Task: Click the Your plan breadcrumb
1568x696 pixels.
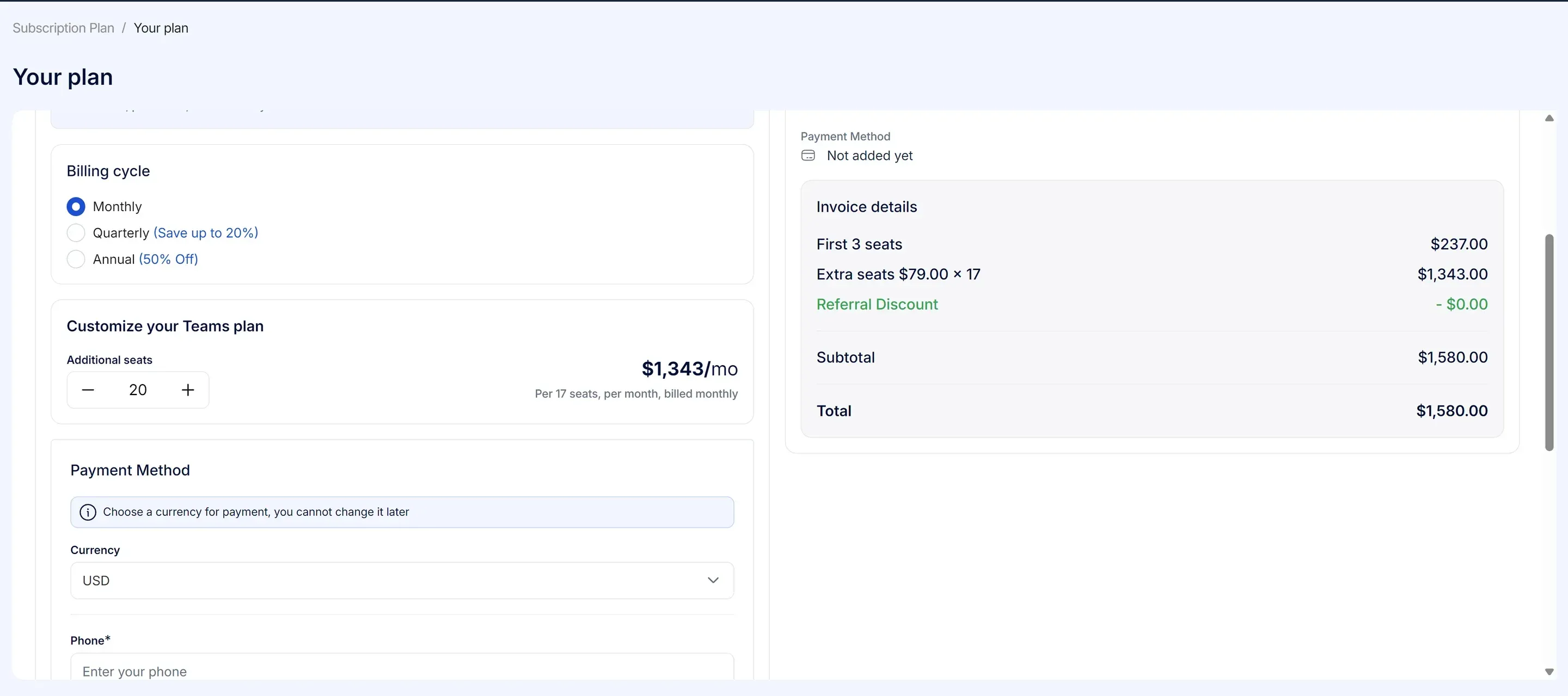Action: [161, 28]
